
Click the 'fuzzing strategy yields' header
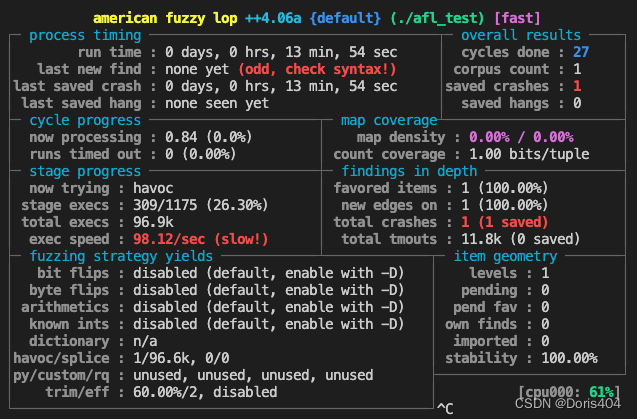pyautogui.click(x=121, y=257)
